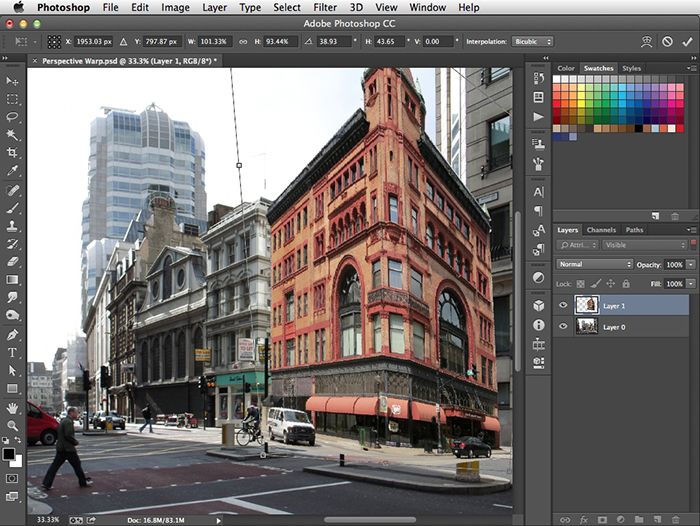Select the Hand tool
Viewport: 700px width, 526px height.
pyautogui.click(x=13, y=408)
